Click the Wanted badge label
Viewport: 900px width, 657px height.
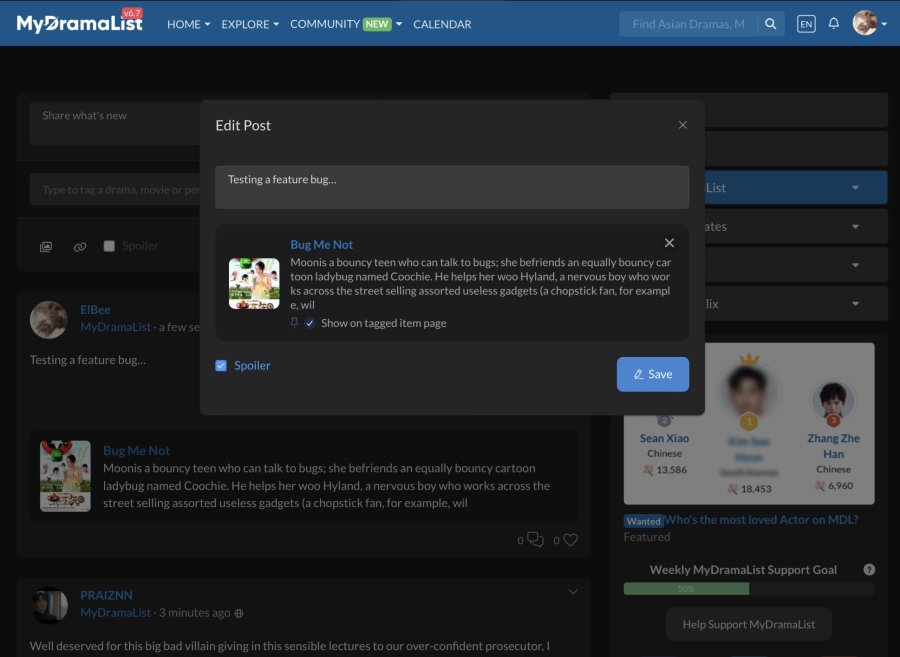643,520
